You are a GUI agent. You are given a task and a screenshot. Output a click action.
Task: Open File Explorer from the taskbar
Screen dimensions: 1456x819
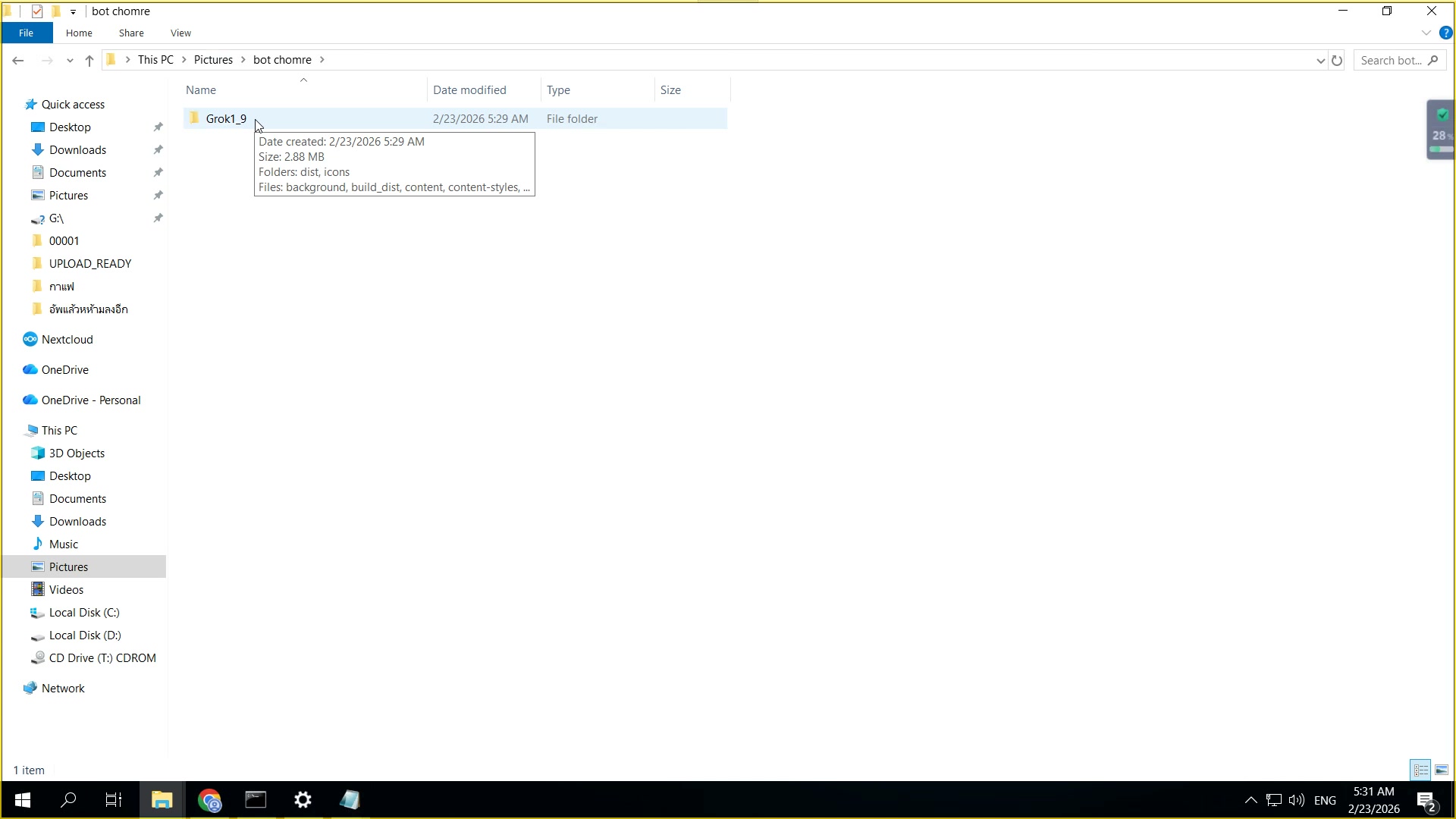[x=162, y=799]
